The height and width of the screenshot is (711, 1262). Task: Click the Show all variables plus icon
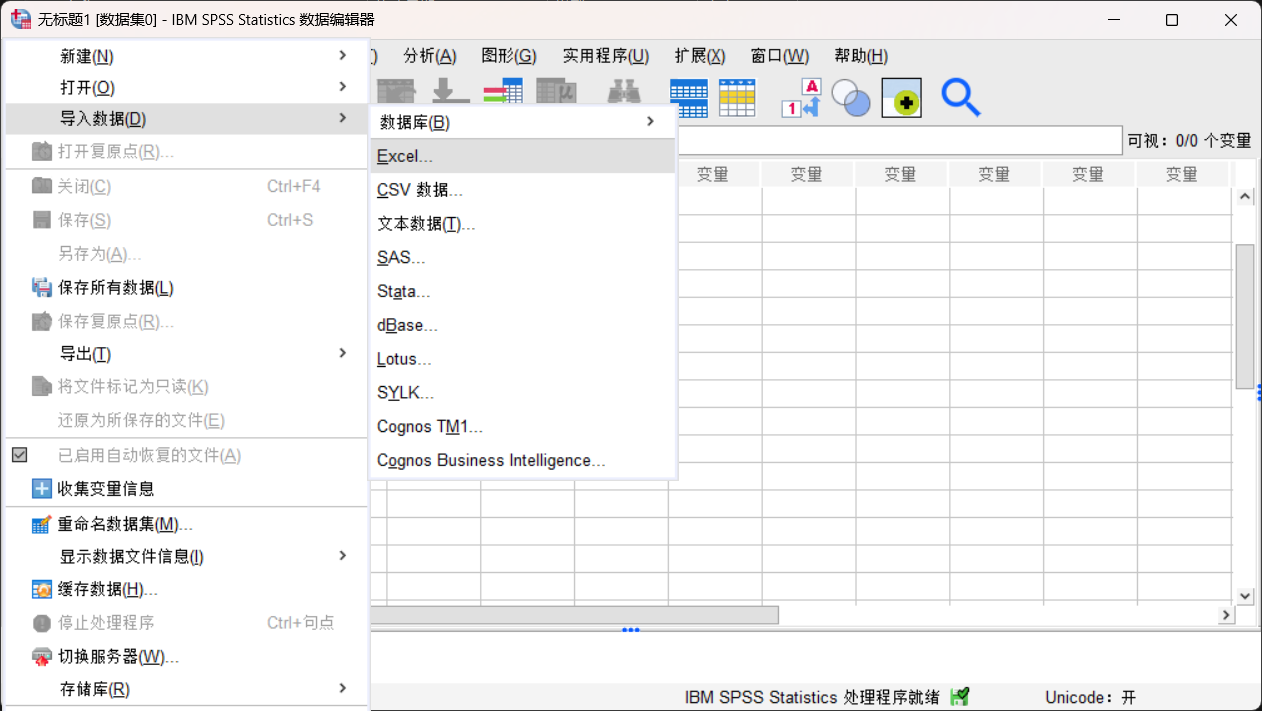pos(901,97)
